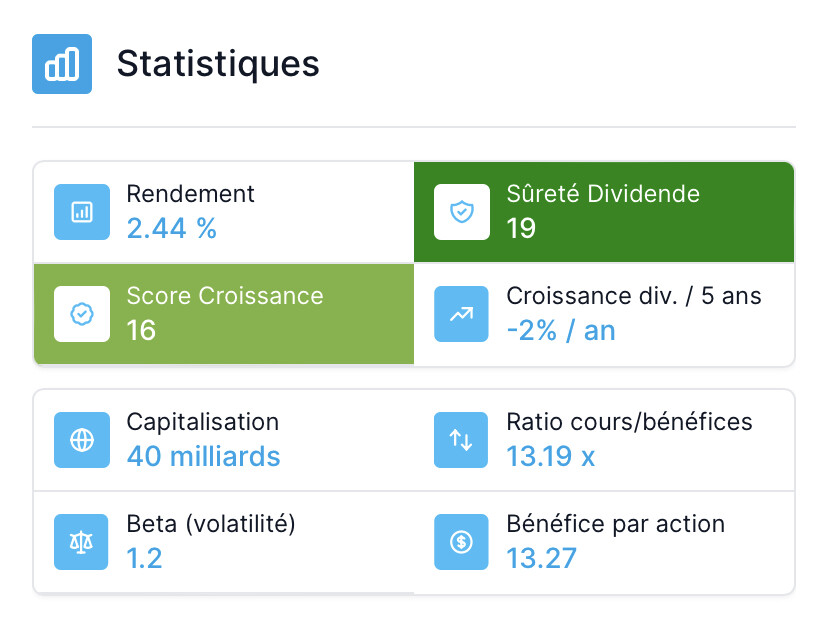Click the 40 milliards capitalisation value
The width and height of the screenshot is (828, 632).
click(x=203, y=457)
